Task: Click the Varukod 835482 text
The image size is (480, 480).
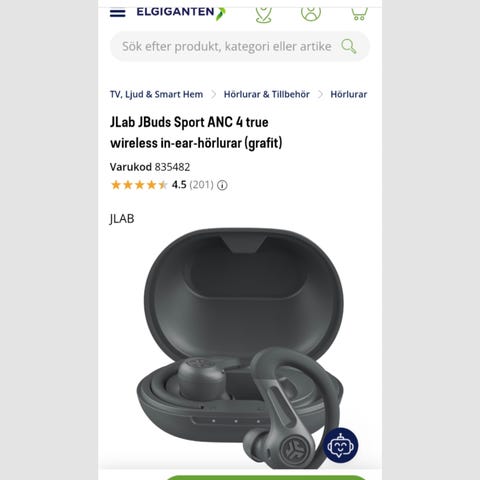Action: coord(150,167)
